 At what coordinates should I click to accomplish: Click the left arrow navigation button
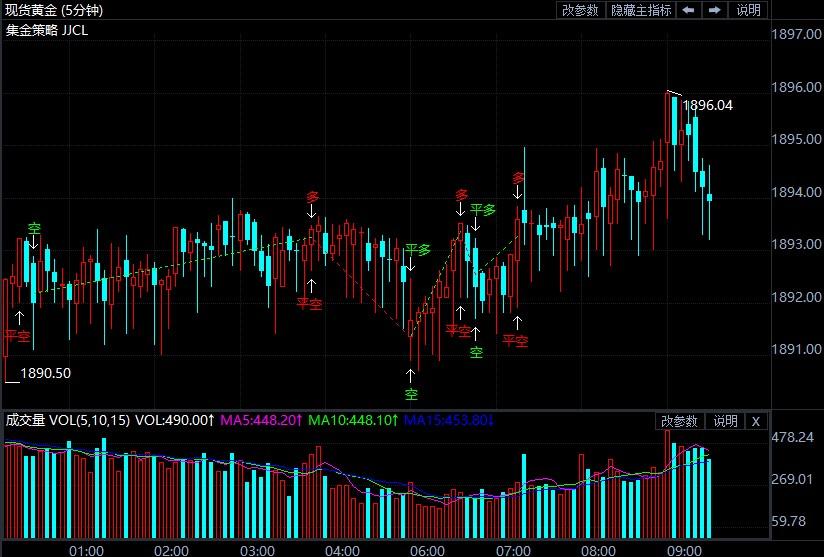click(x=688, y=10)
